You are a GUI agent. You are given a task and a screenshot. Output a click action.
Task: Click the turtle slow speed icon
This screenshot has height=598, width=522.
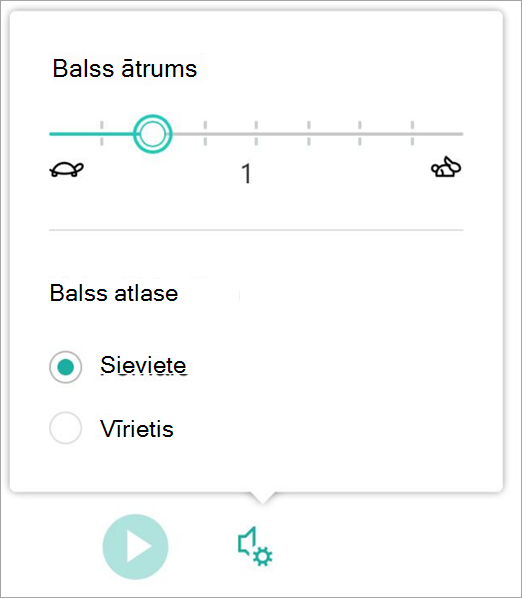coord(67,169)
